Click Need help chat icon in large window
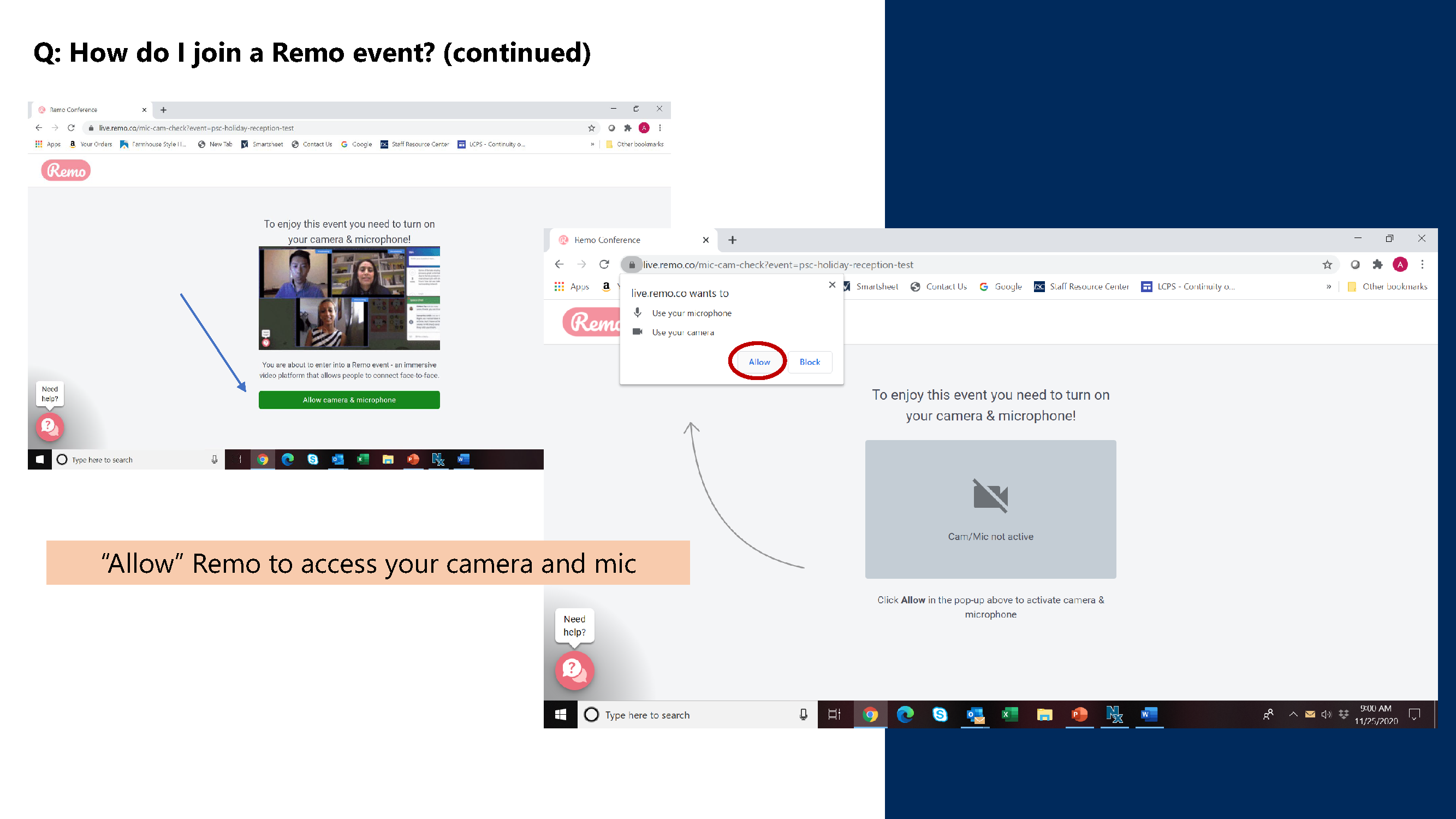This screenshot has width=1456, height=819. click(574, 670)
